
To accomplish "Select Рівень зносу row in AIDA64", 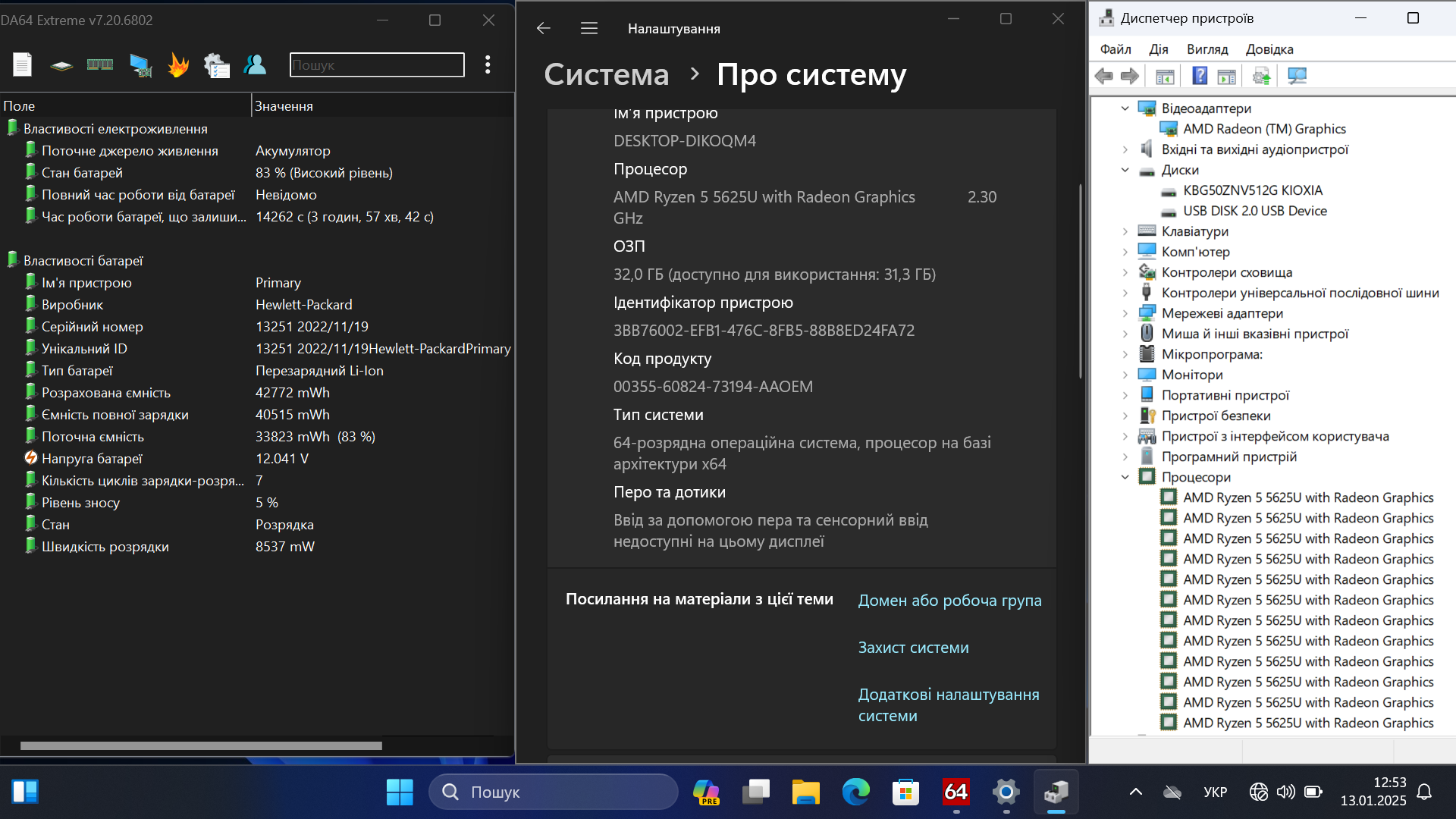I will (257, 503).
